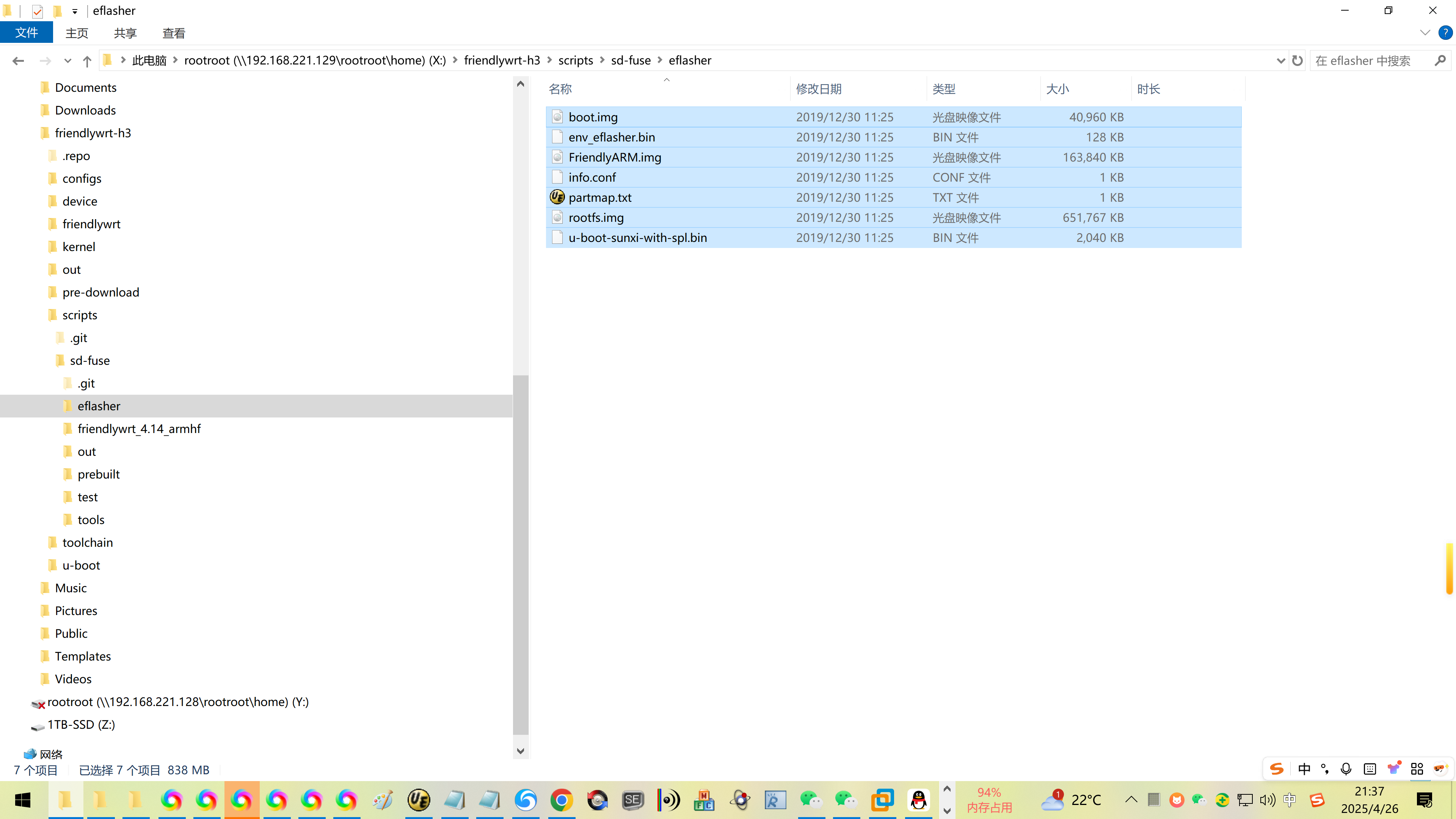Viewport: 1456px width, 819px height.
Task: Click the search magnifier icon
Action: click(x=1440, y=61)
